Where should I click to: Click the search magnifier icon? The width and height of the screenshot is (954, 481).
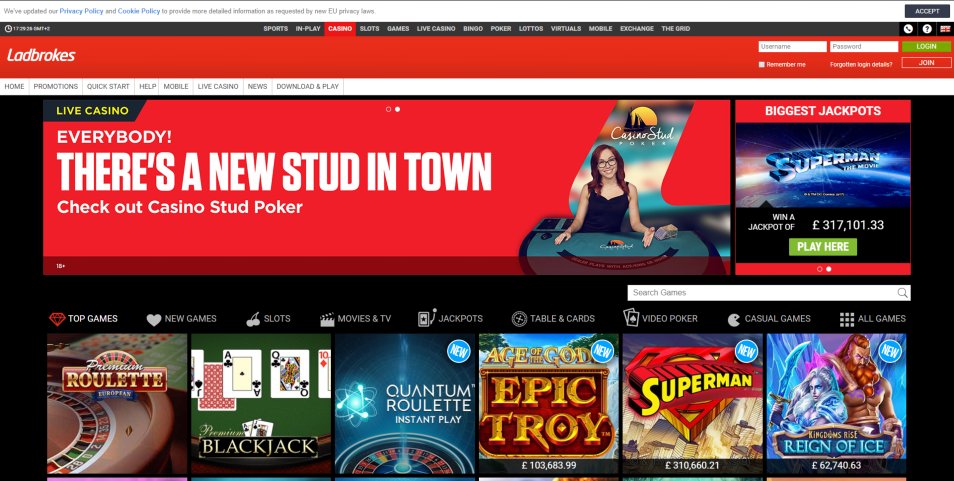902,292
